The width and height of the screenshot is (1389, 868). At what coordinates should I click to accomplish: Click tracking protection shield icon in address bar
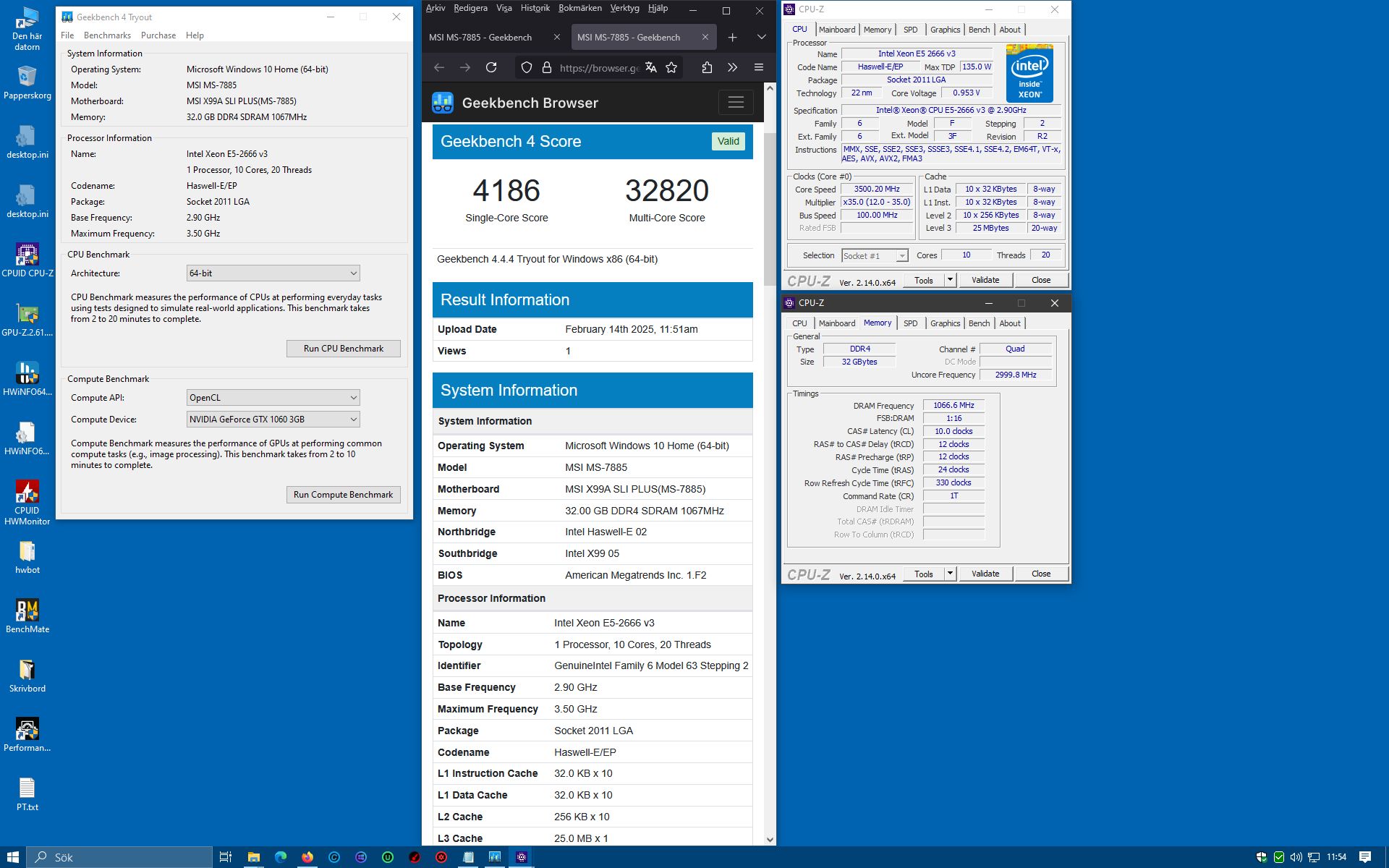pos(527,67)
